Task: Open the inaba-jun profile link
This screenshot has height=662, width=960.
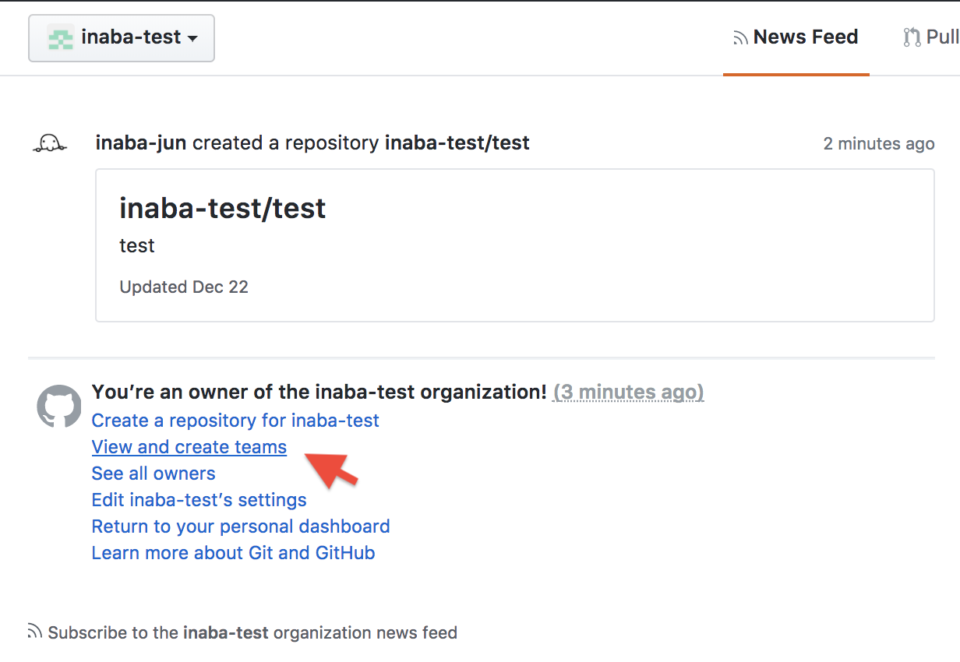Action: [141, 143]
